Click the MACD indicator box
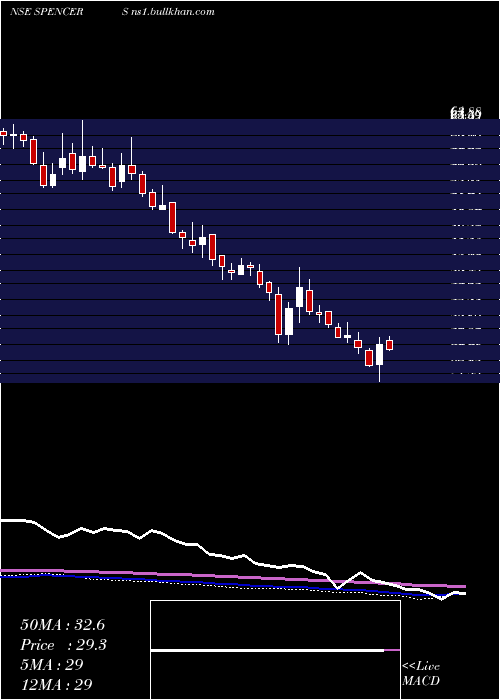The height and width of the screenshot is (700, 500). (x=275, y=650)
